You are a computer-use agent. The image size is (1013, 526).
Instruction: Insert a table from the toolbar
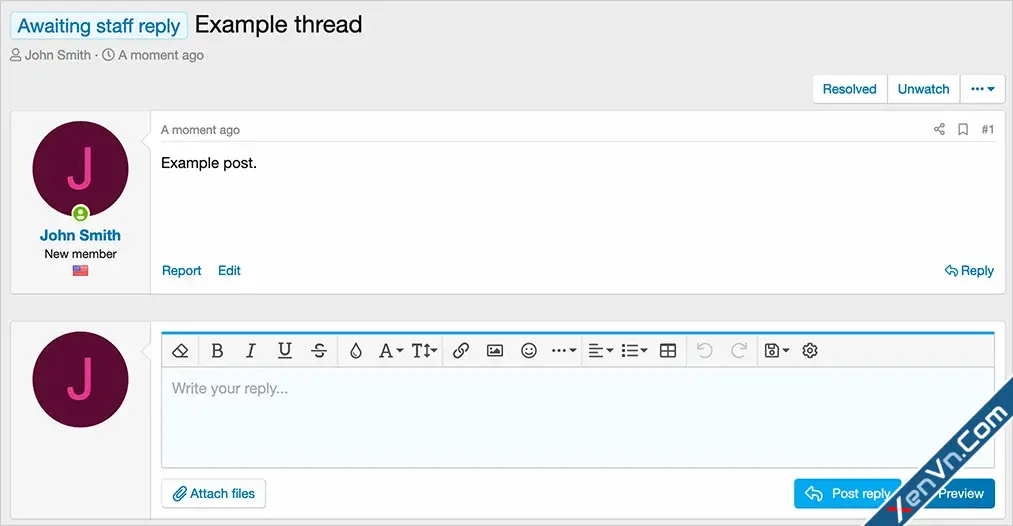[668, 350]
